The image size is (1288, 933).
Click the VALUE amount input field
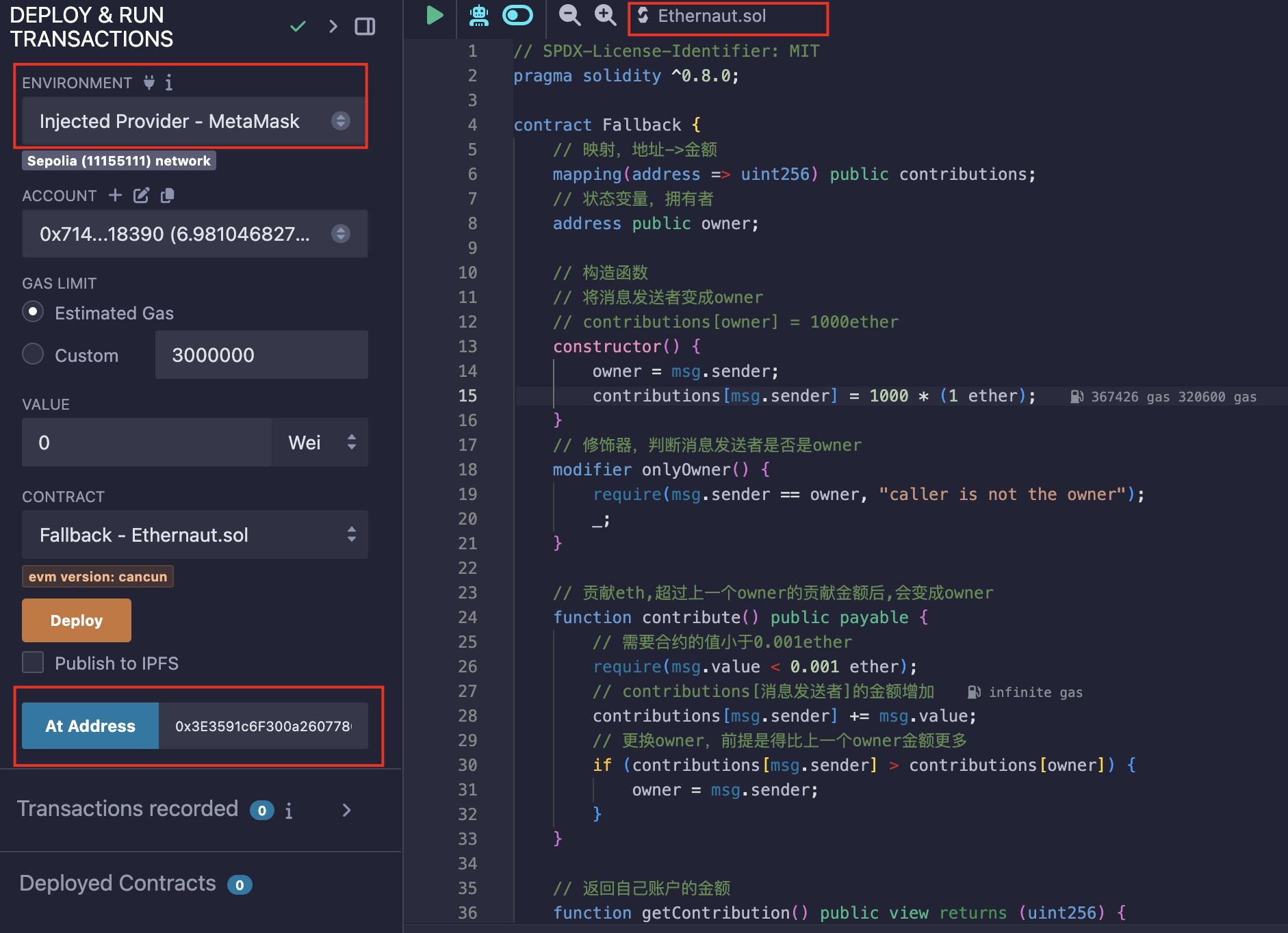click(146, 443)
